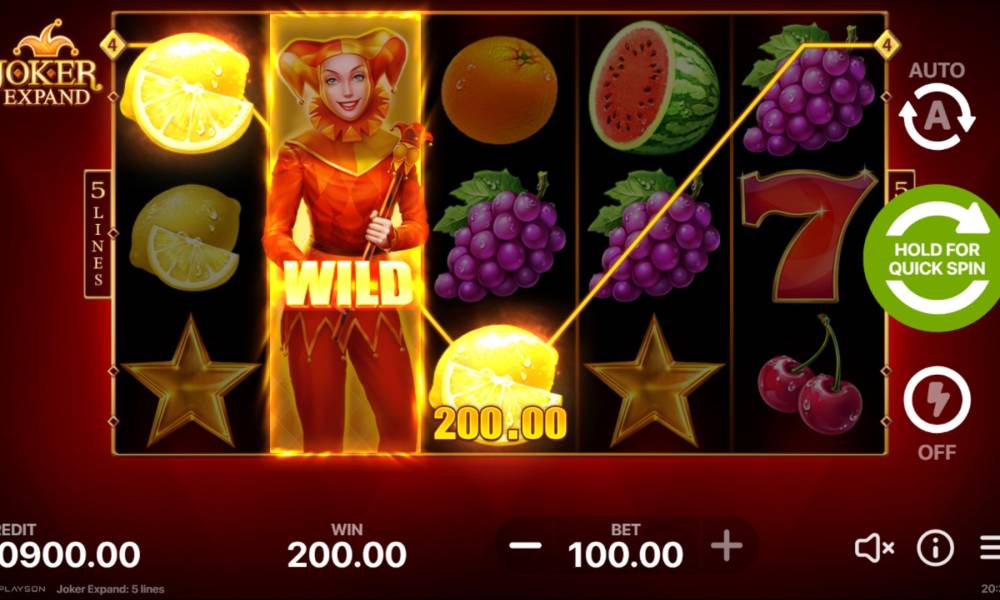This screenshot has width=1000, height=600.
Task: Click the WIN 200.00 display
Action: 347,546
